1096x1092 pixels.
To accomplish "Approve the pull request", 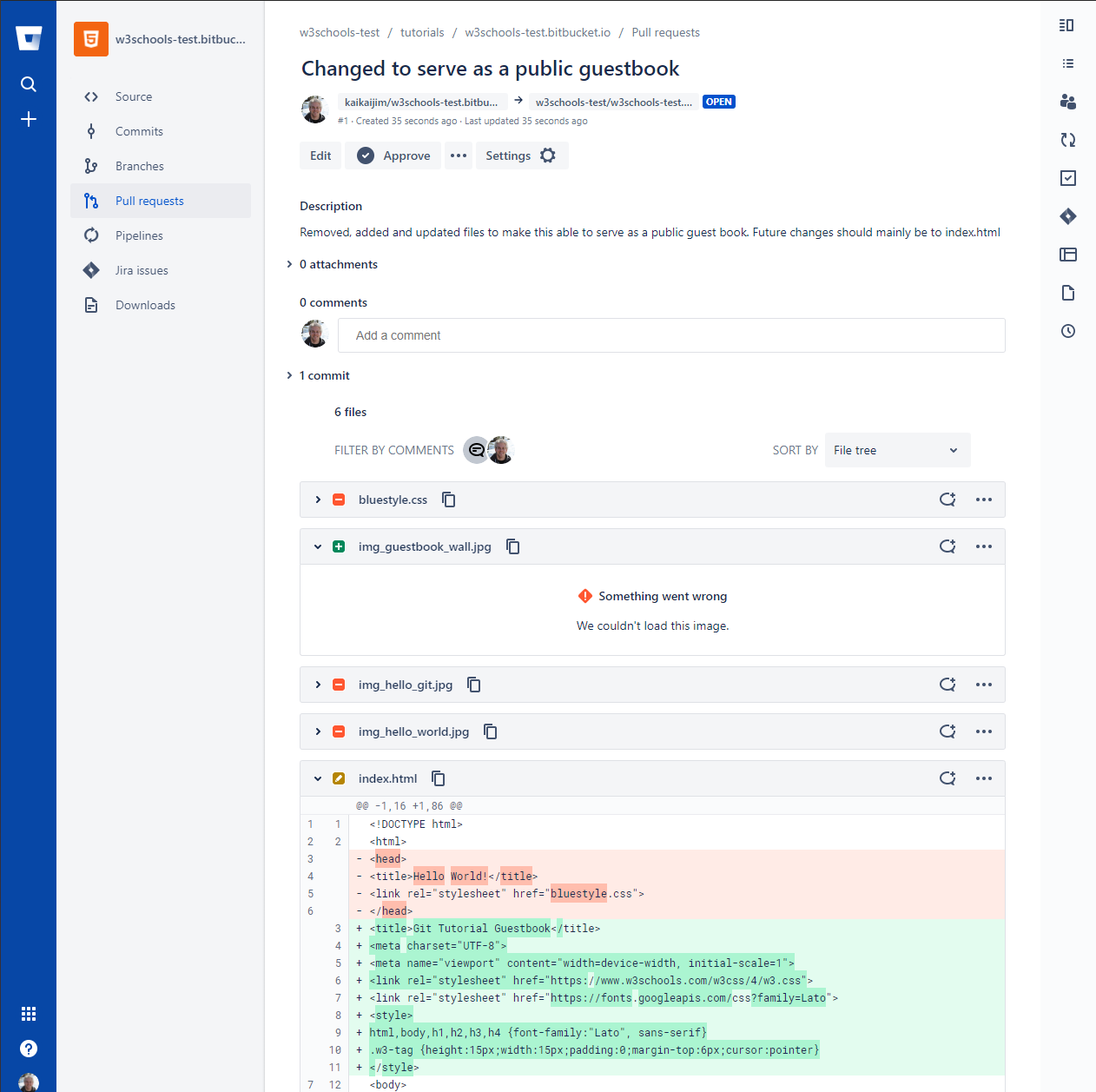I will point(394,156).
